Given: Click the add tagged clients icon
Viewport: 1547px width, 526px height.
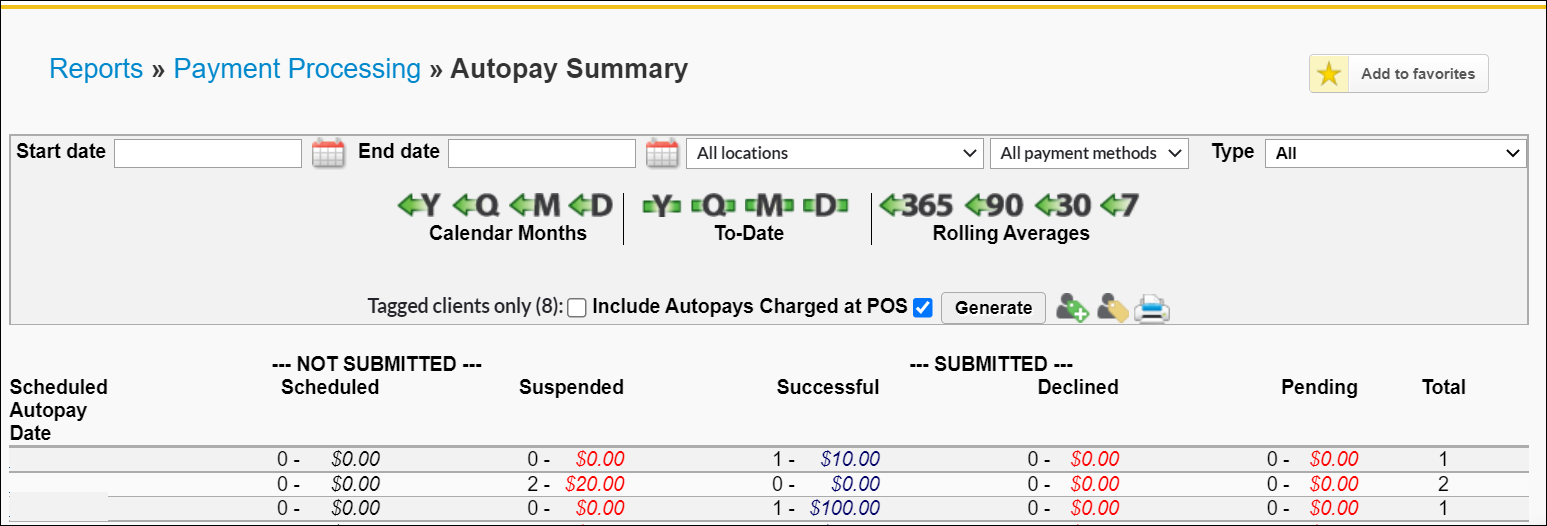Looking at the screenshot, I should click(1072, 308).
